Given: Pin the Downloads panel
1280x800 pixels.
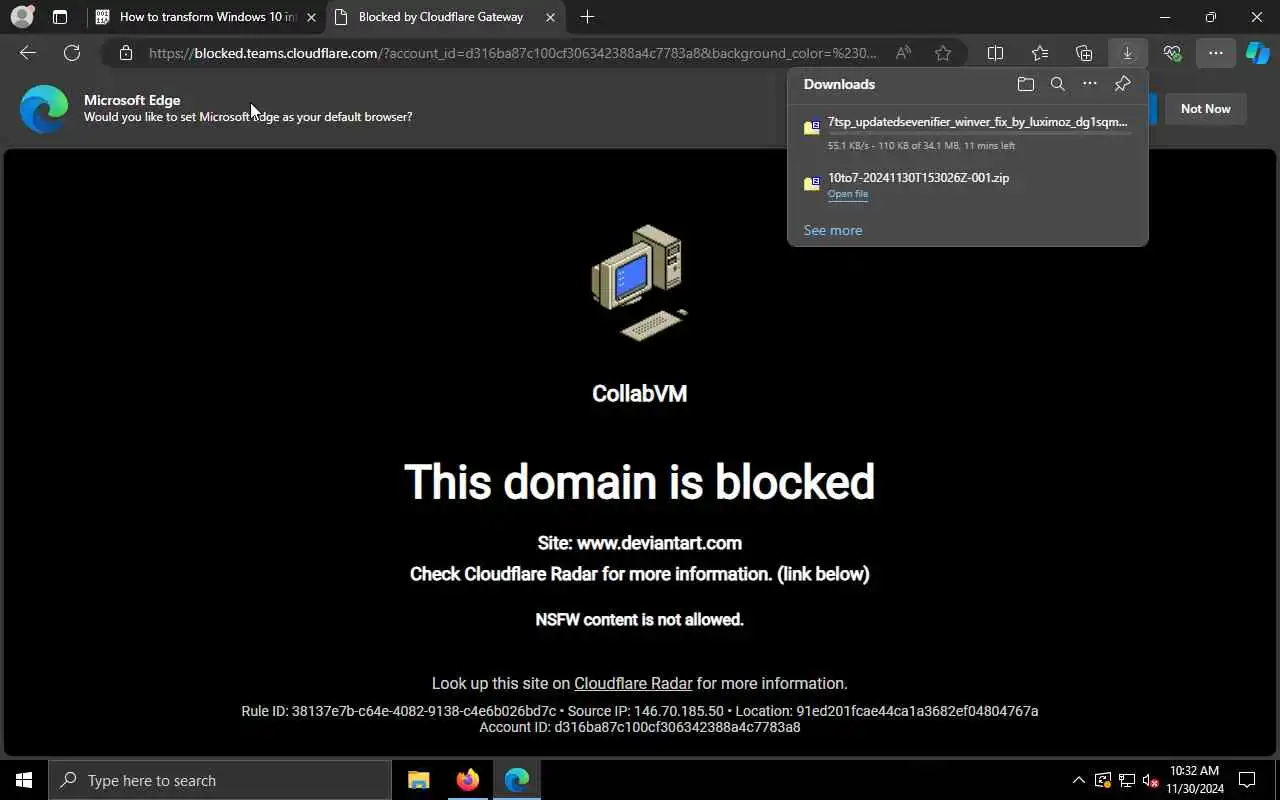Looking at the screenshot, I should (1122, 84).
